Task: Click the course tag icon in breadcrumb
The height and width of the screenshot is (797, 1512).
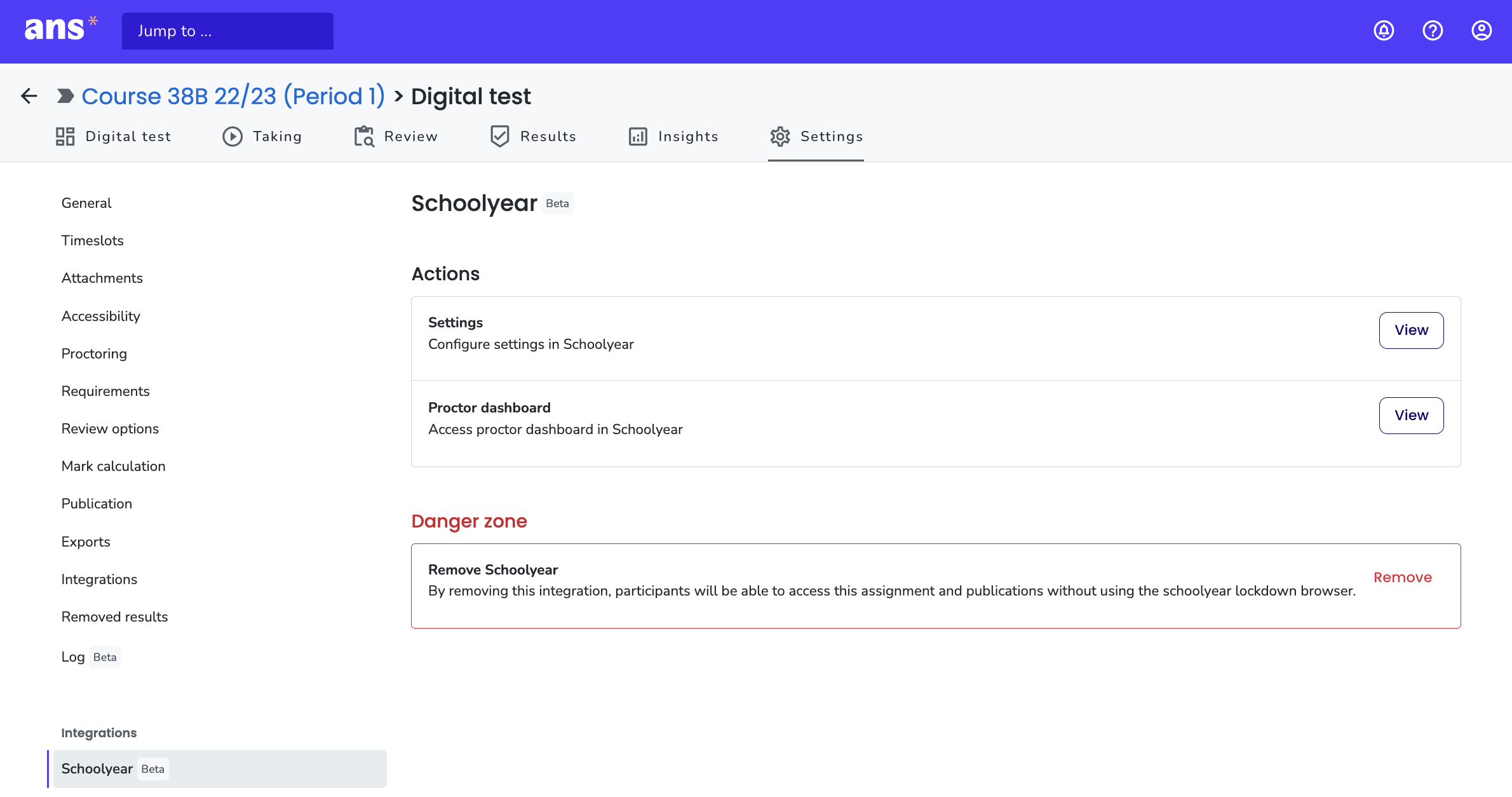Action: coord(65,96)
